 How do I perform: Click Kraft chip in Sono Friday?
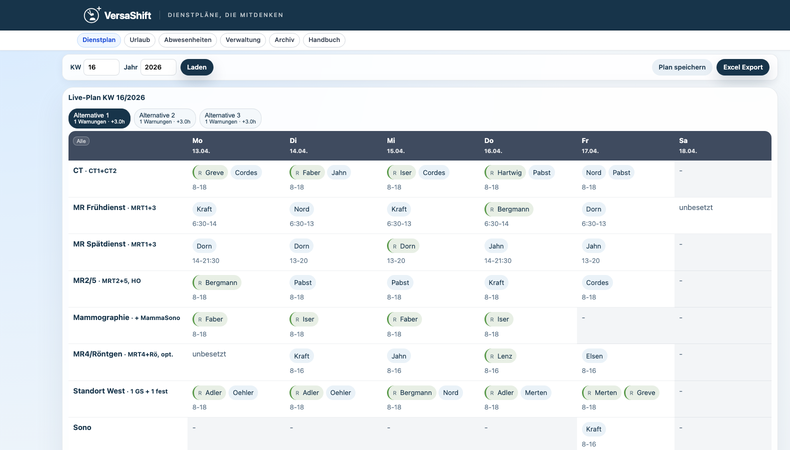click(x=594, y=429)
